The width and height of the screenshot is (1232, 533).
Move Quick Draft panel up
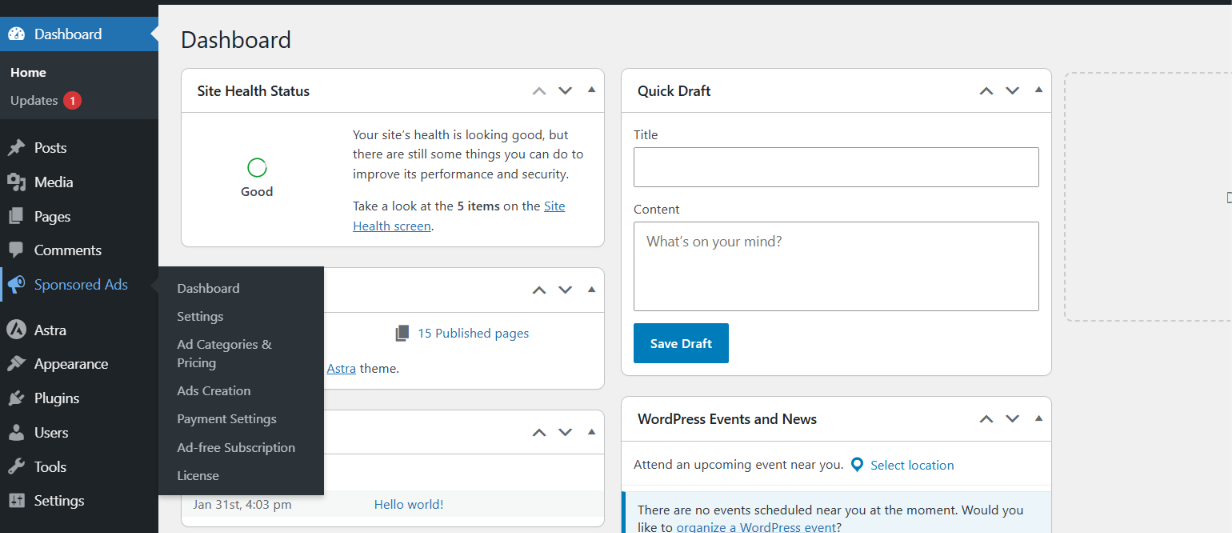point(986,91)
